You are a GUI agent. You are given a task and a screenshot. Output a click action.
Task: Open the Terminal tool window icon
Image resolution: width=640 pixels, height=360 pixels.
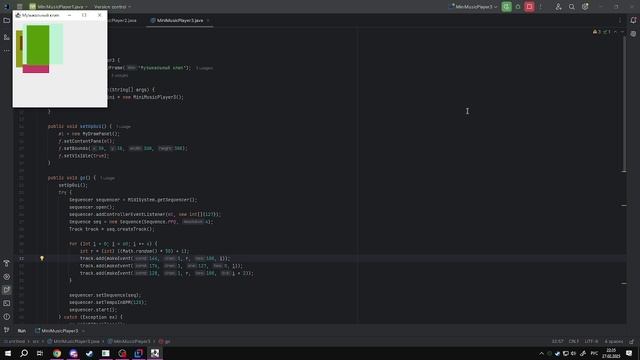[7, 303]
